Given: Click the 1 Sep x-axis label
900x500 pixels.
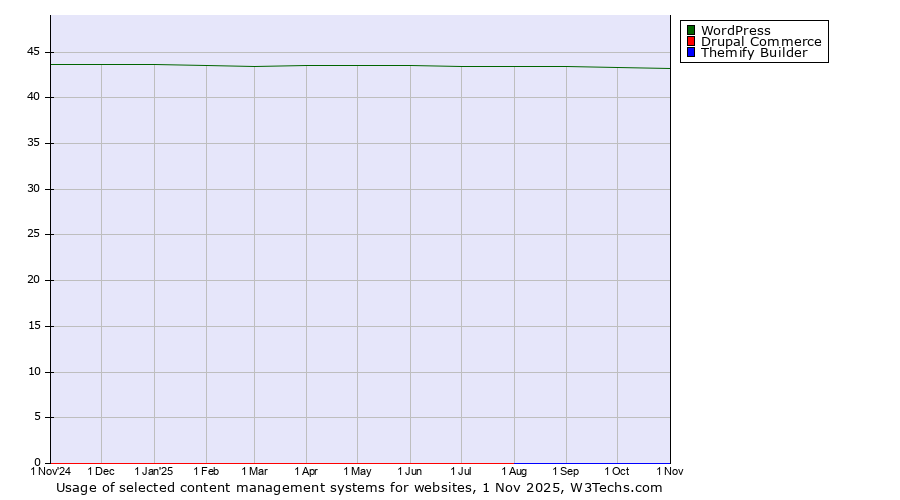Looking at the screenshot, I should pos(565,471).
